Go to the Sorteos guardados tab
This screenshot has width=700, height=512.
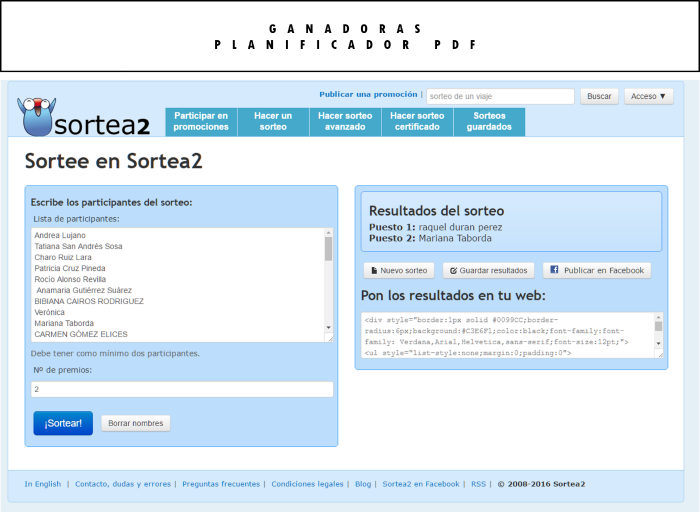point(489,121)
